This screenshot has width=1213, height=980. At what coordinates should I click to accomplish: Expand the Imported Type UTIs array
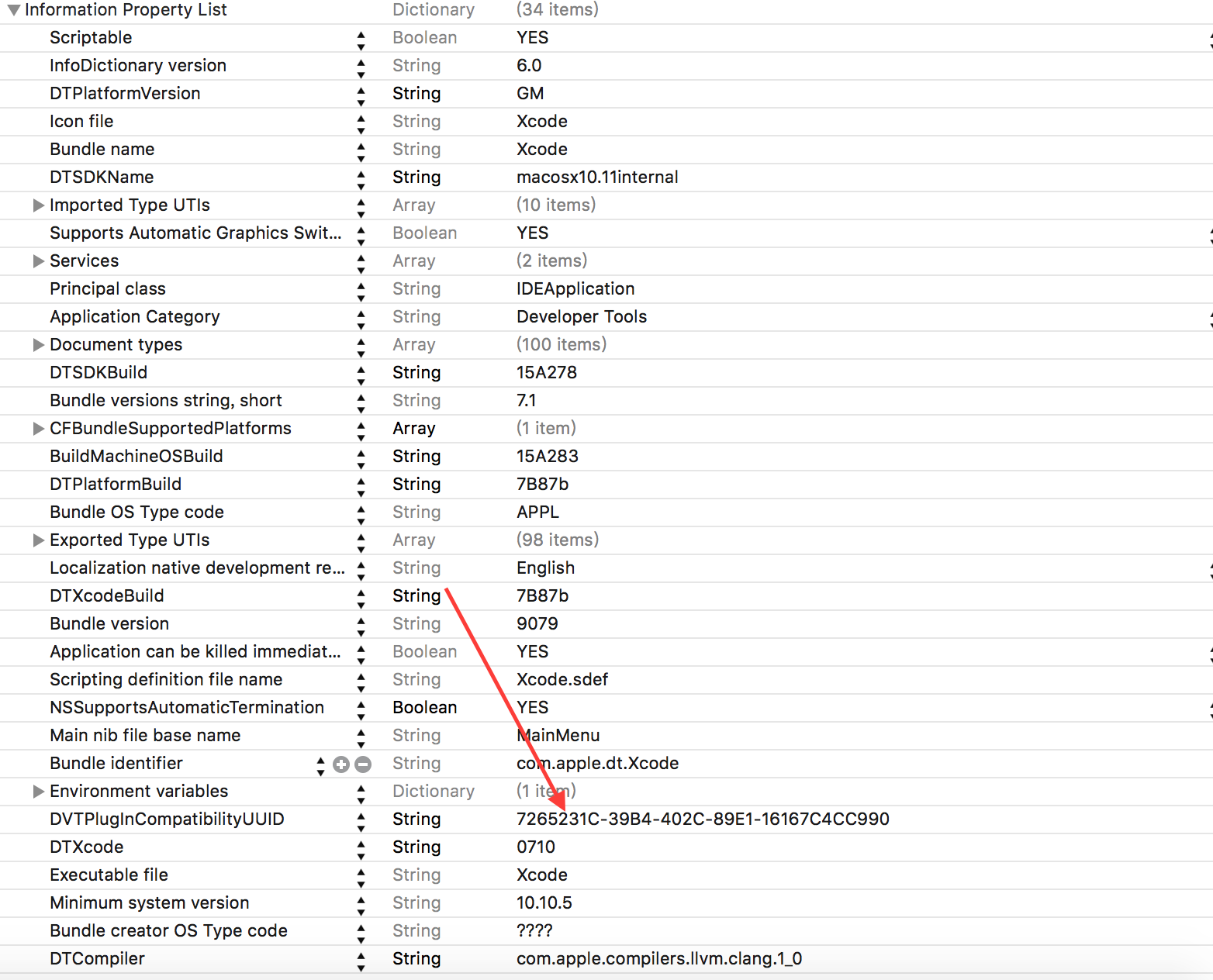38,205
